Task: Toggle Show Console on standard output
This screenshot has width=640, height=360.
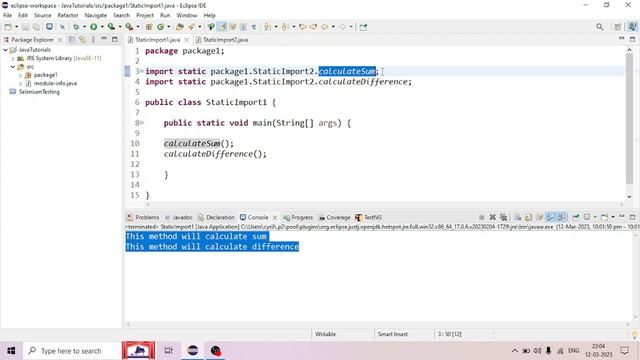Action: pyautogui.click(x=551, y=217)
